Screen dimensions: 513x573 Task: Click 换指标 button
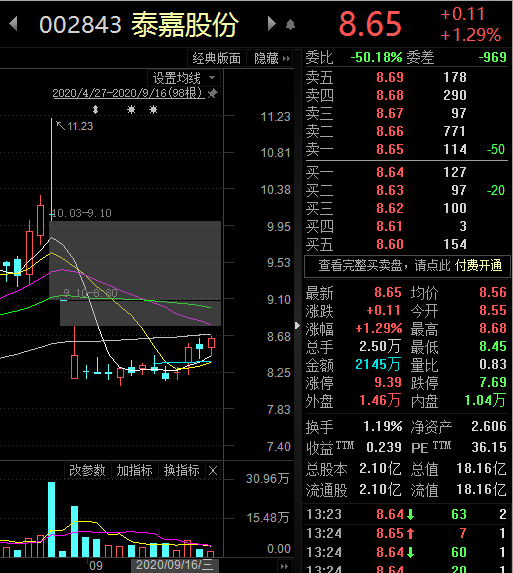182,470
